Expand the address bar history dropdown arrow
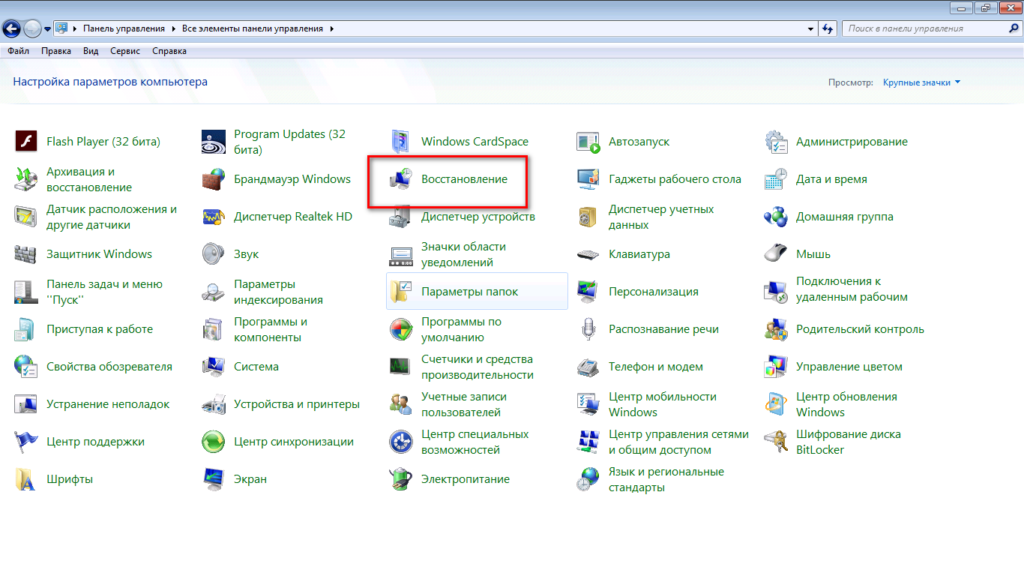This screenshot has width=1024, height=576. click(810, 29)
